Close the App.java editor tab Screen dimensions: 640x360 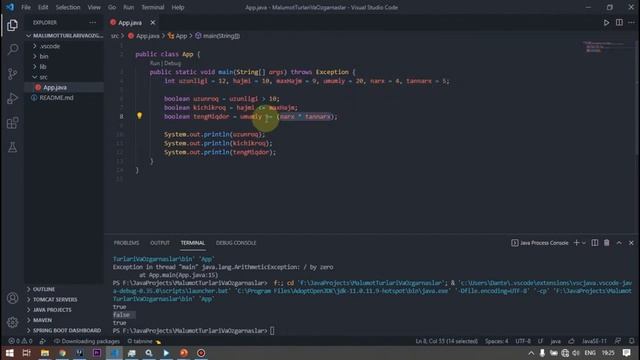(153, 22)
